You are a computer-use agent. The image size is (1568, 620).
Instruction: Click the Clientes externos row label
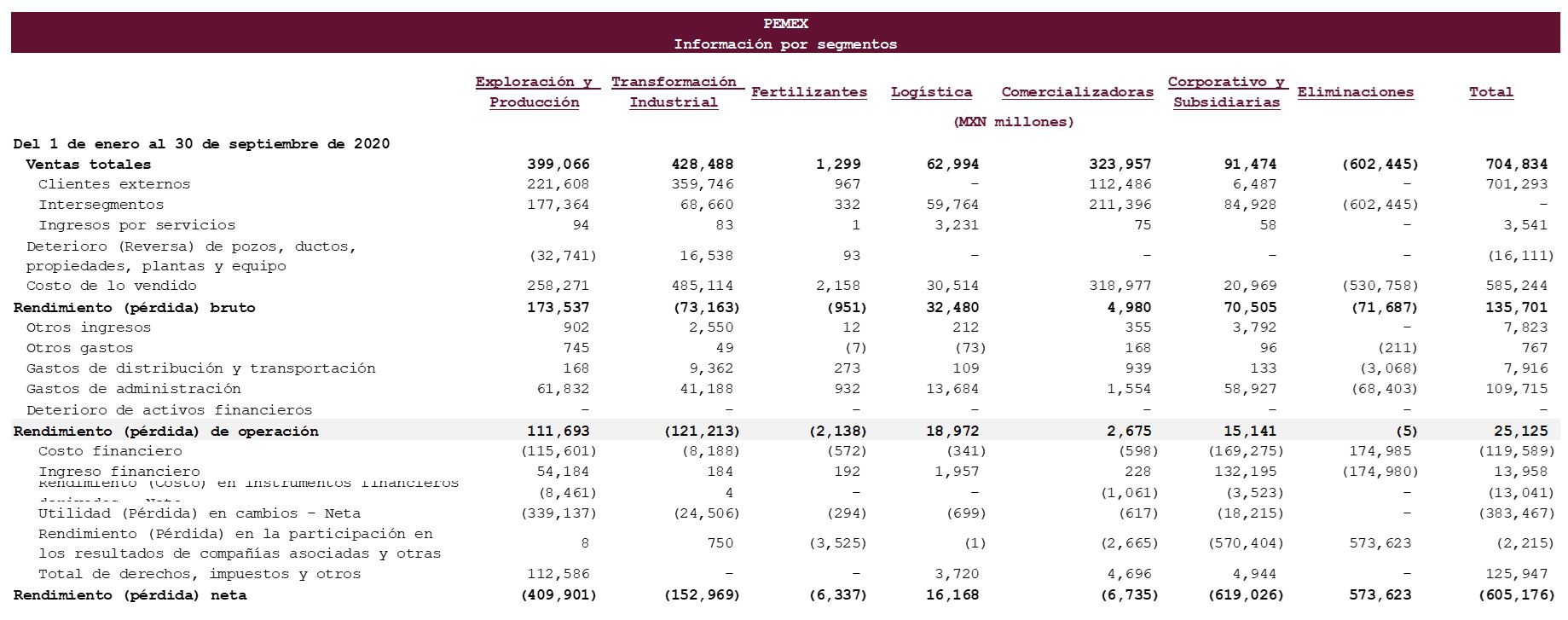114,184
